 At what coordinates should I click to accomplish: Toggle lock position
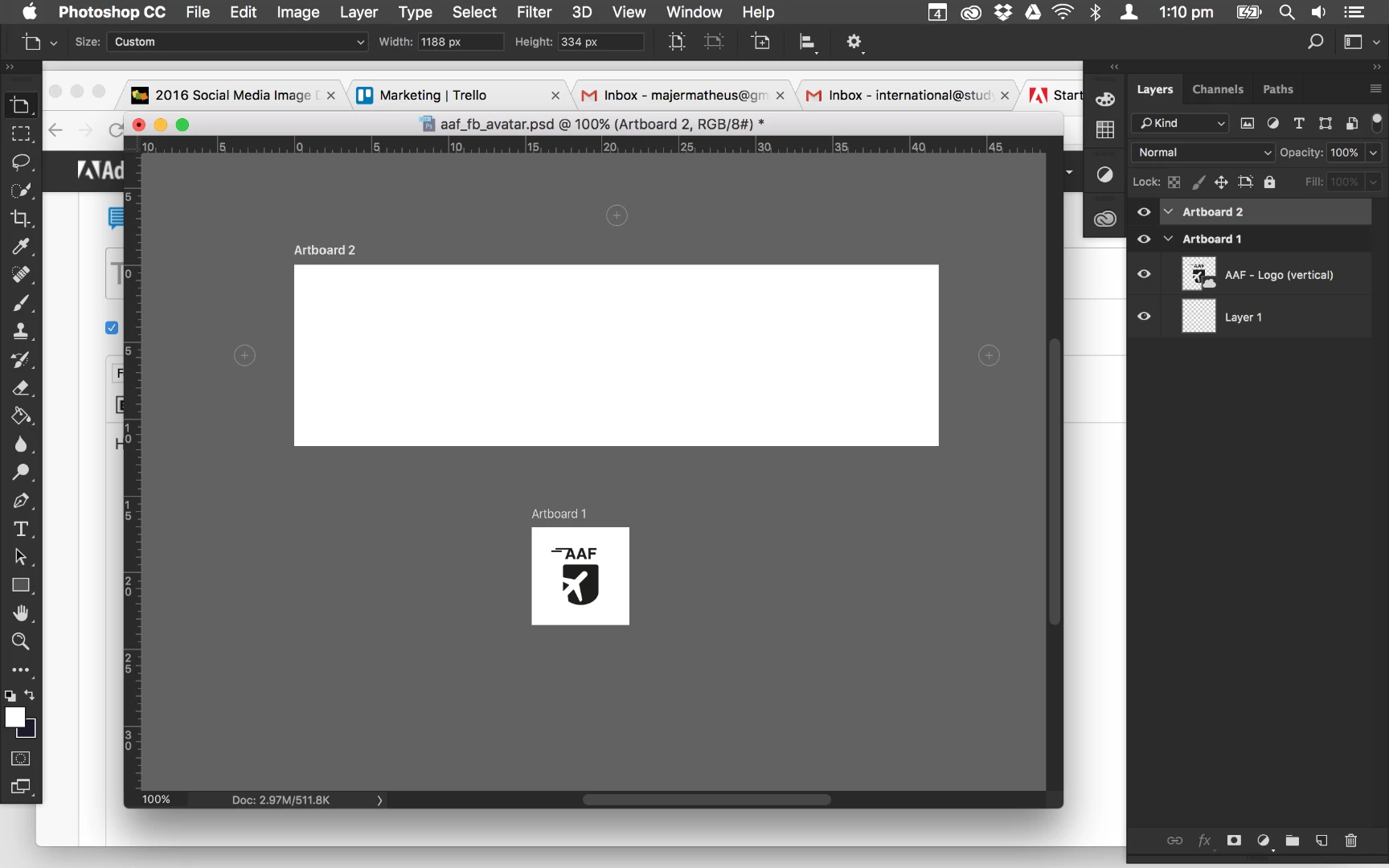point(1221,182)
